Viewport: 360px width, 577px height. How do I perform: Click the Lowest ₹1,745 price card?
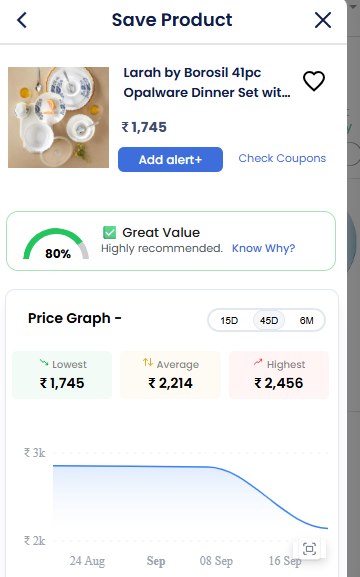[62, 375]
